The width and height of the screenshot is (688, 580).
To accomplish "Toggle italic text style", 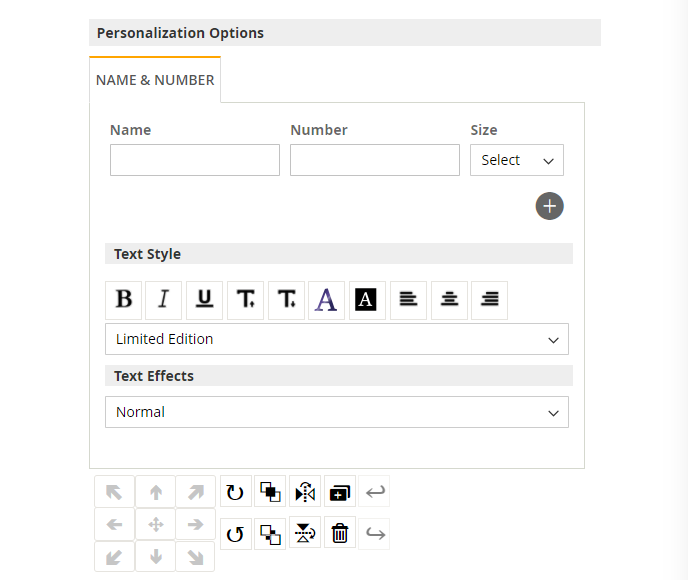I will (x=164, y=299).
